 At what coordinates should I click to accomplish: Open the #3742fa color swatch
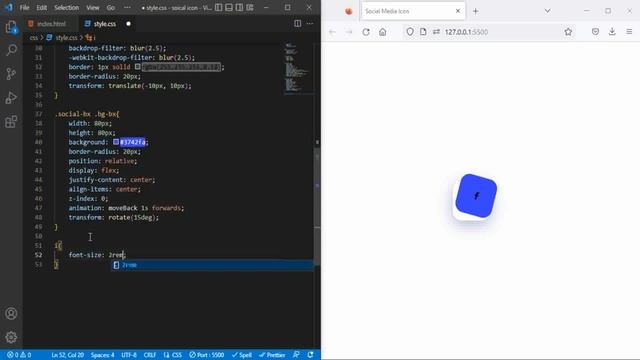[x=116, y=142]
